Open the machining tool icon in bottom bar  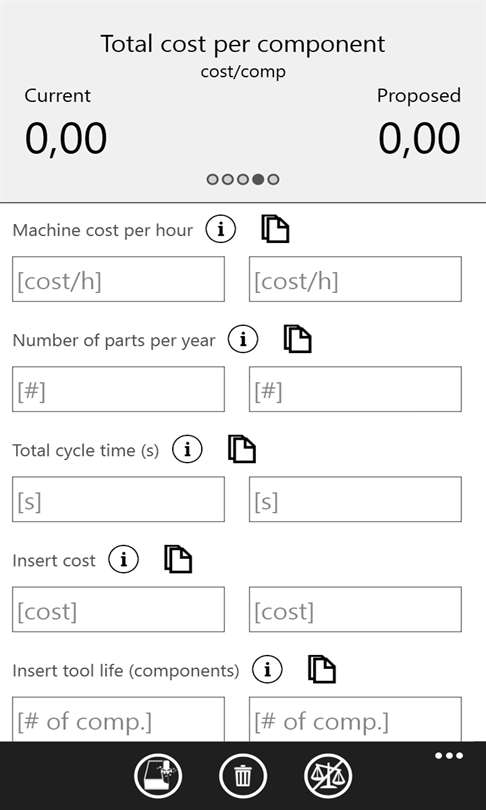pos(158,776)
